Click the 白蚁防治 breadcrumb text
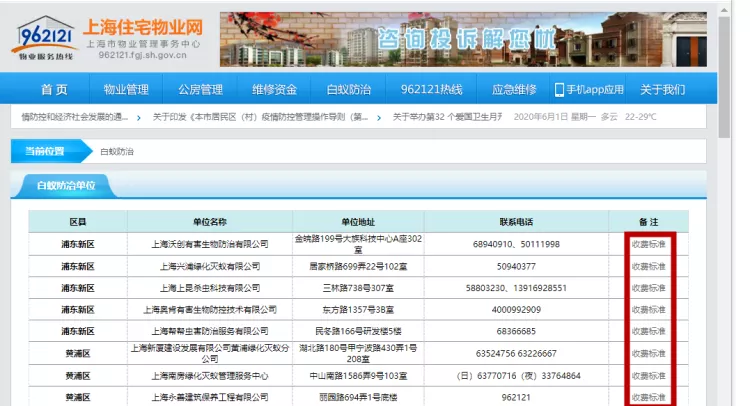Image resolution: width=750 pixels, height=406 pixels. click(116, 152)
